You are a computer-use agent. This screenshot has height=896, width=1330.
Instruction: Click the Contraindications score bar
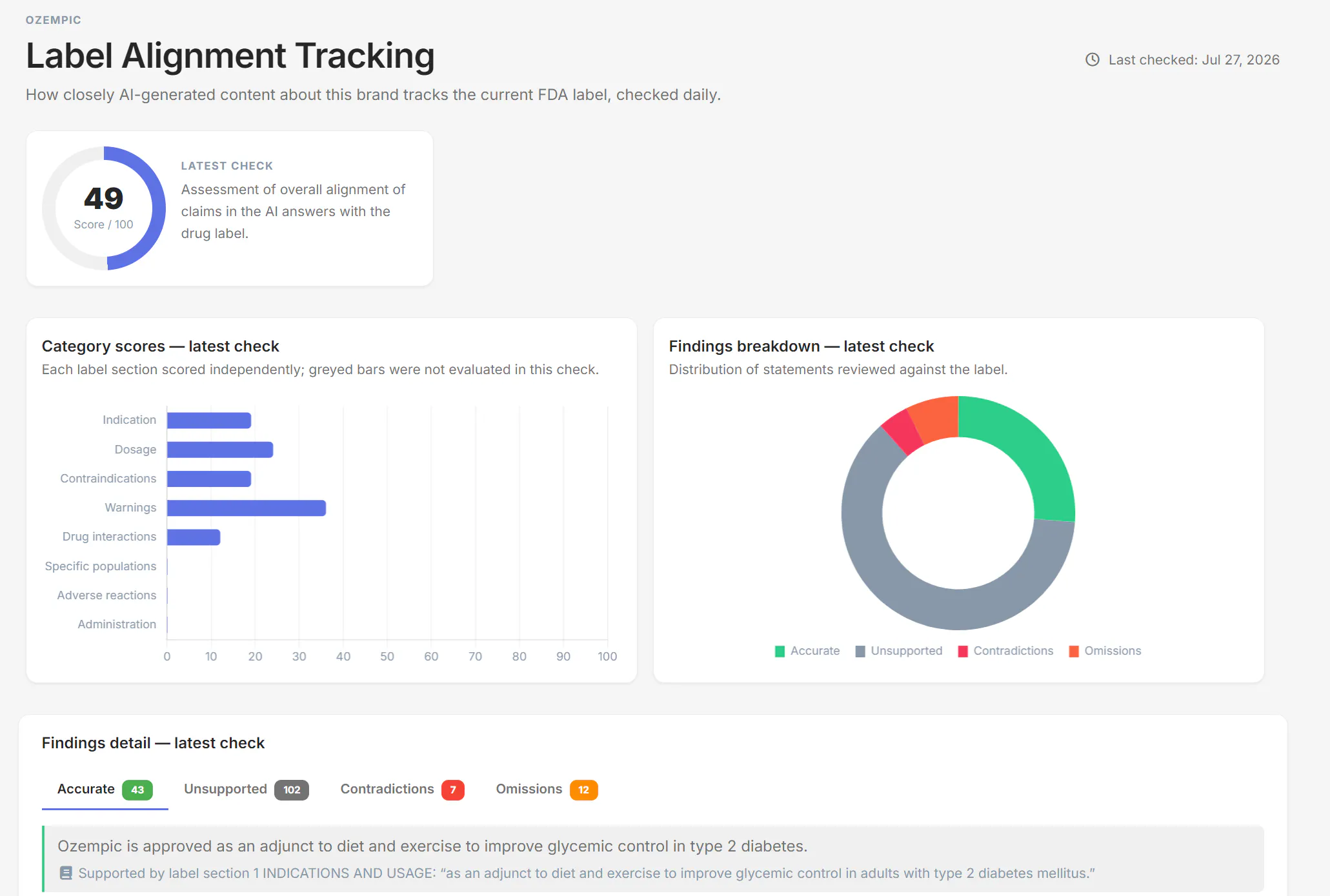[209, 479]
